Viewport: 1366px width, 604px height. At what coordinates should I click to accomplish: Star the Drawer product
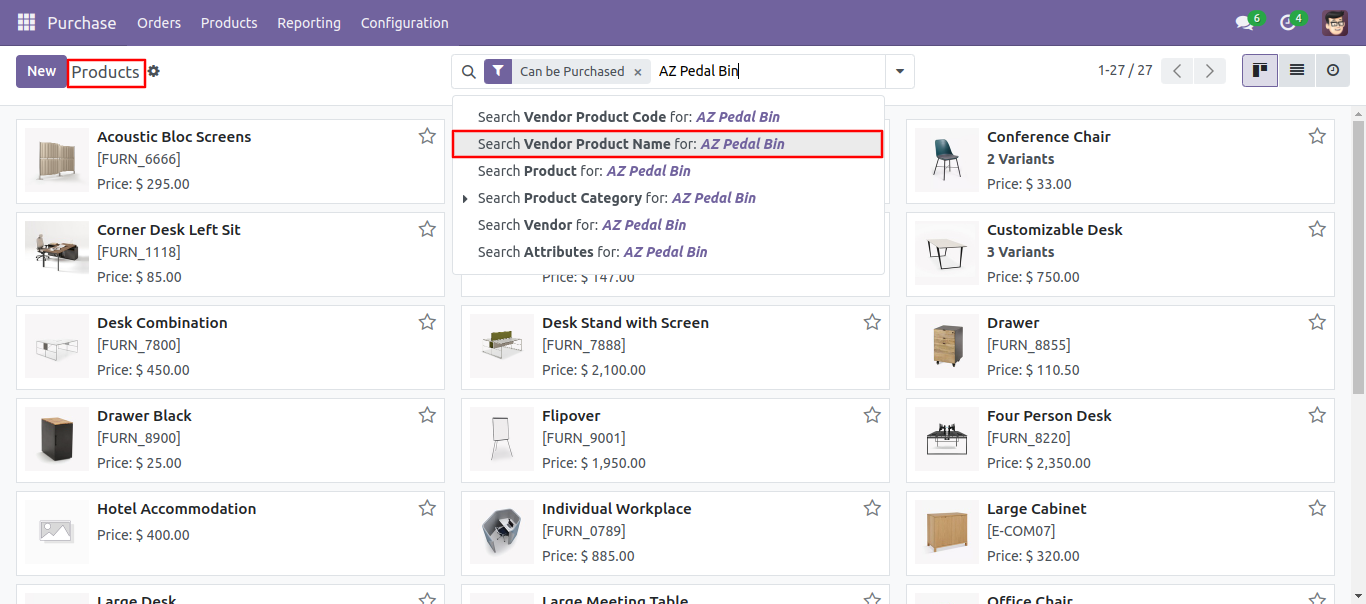pos(1317,322)
